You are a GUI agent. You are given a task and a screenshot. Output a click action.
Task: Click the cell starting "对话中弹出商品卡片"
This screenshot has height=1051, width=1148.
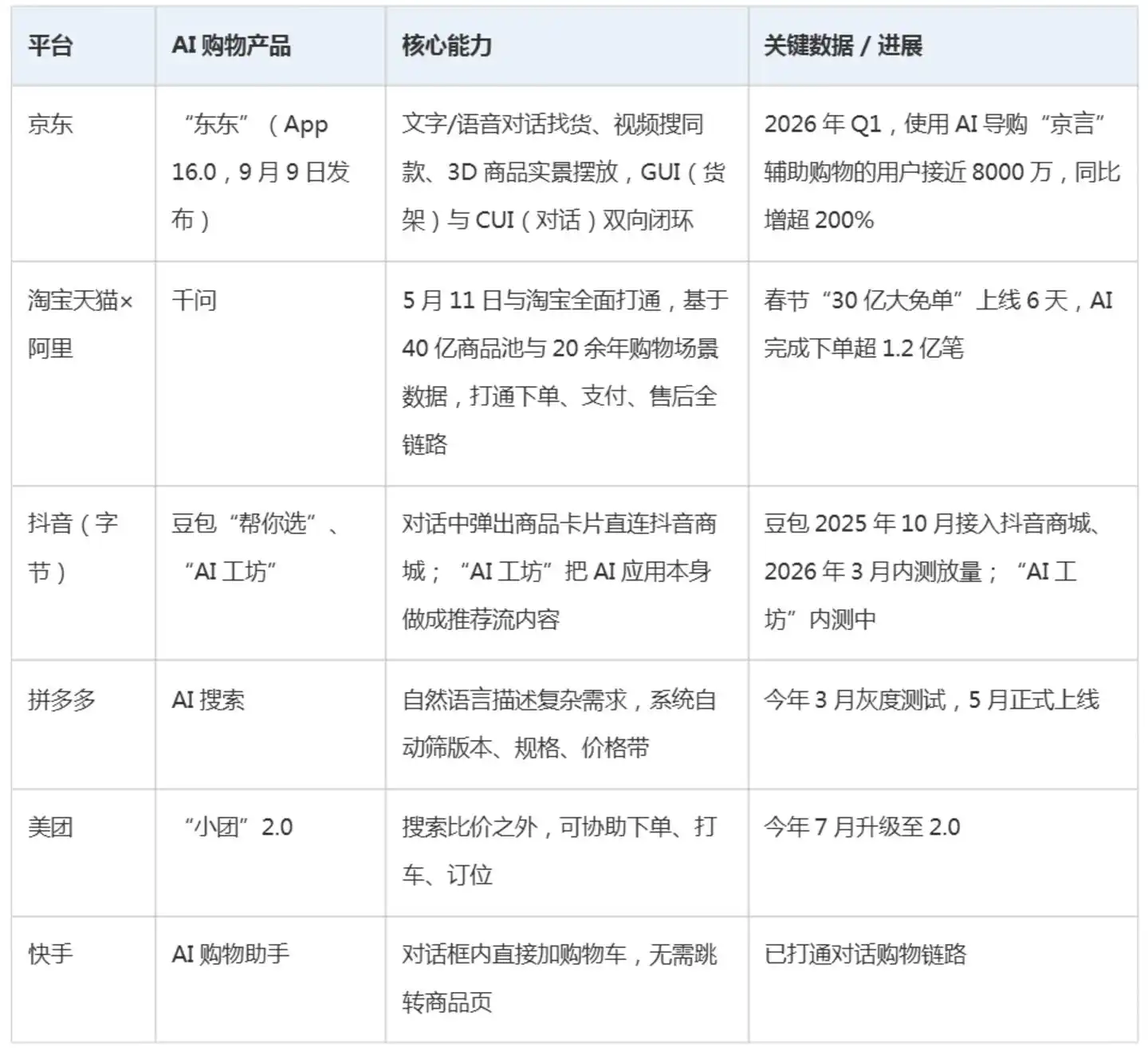(567, 573)
